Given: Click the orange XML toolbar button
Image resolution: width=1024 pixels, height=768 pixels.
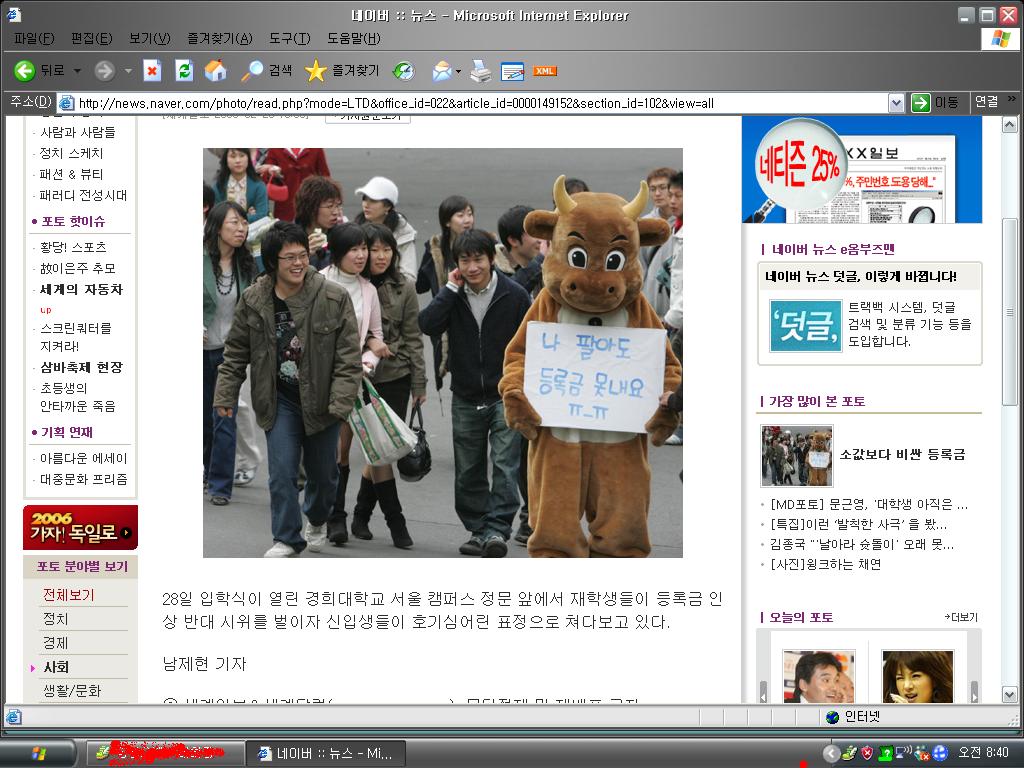Looking at the screenshot, I should [545, 70].
